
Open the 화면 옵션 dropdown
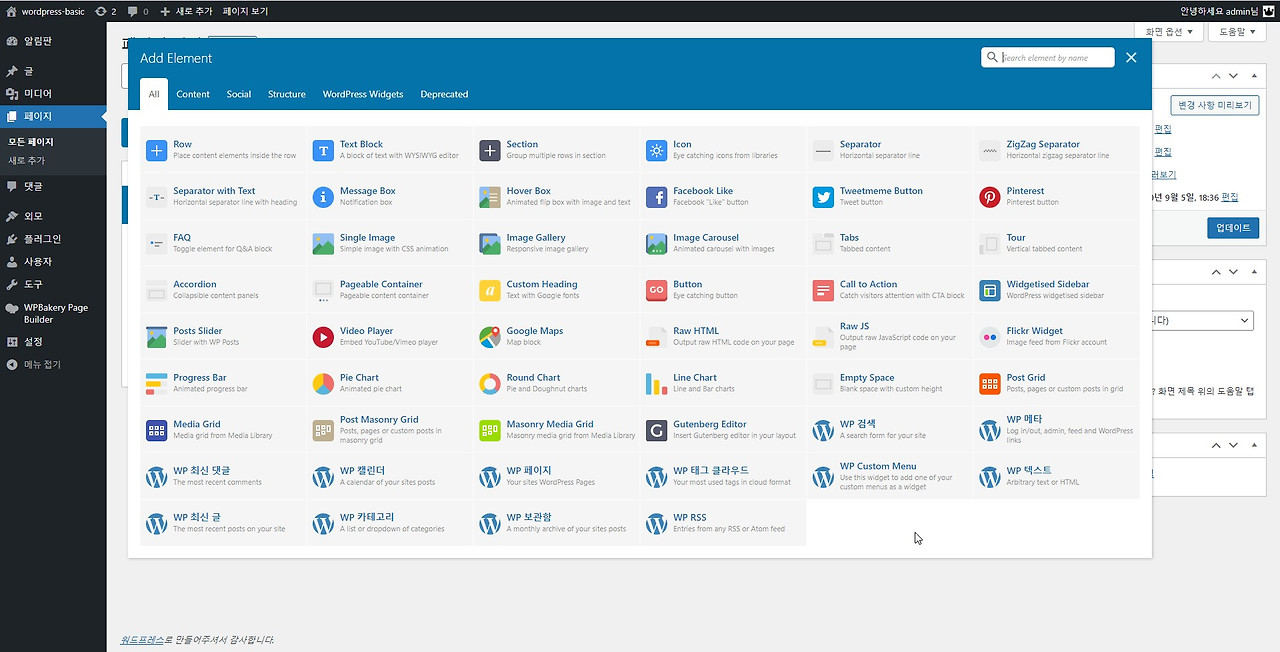(x=1170, y=32)
